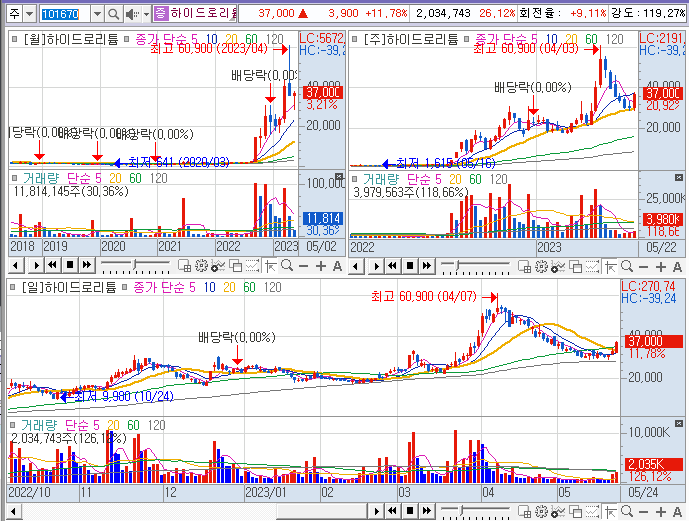Open the weekly chart settings gear
The height and width of the screenshot is (521, 689).
click(x=541, y=266)
